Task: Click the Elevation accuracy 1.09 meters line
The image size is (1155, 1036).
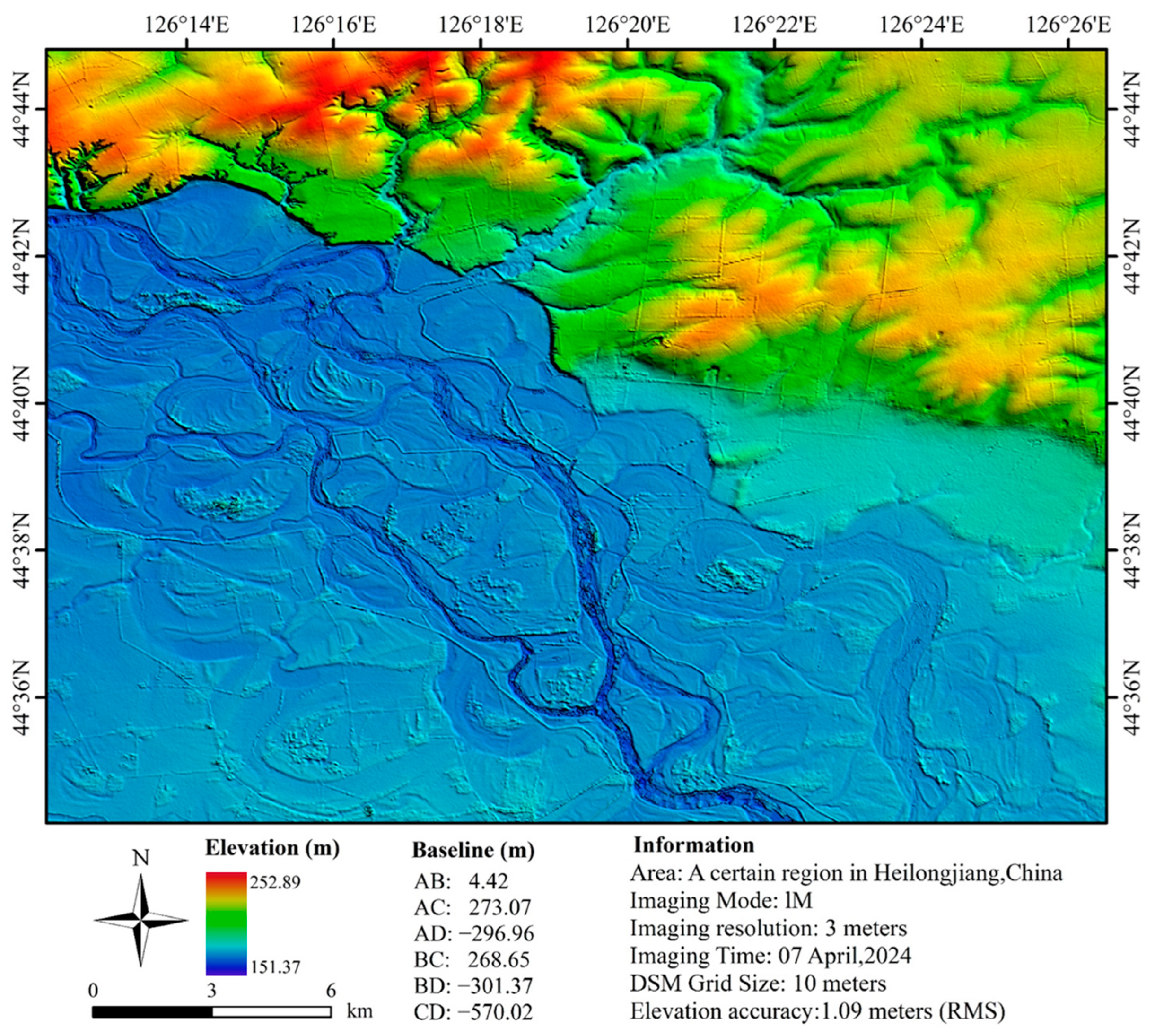Action: [x=817, y=1011]
